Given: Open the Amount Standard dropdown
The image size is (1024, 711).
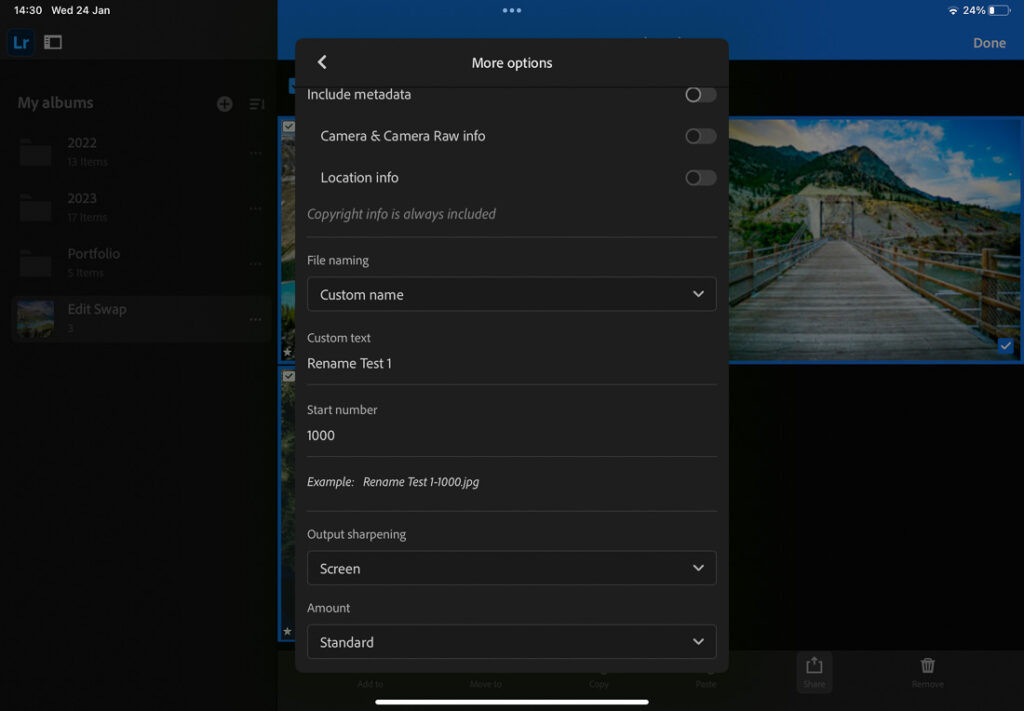Looking at the screenshot, I should point(511,642).
